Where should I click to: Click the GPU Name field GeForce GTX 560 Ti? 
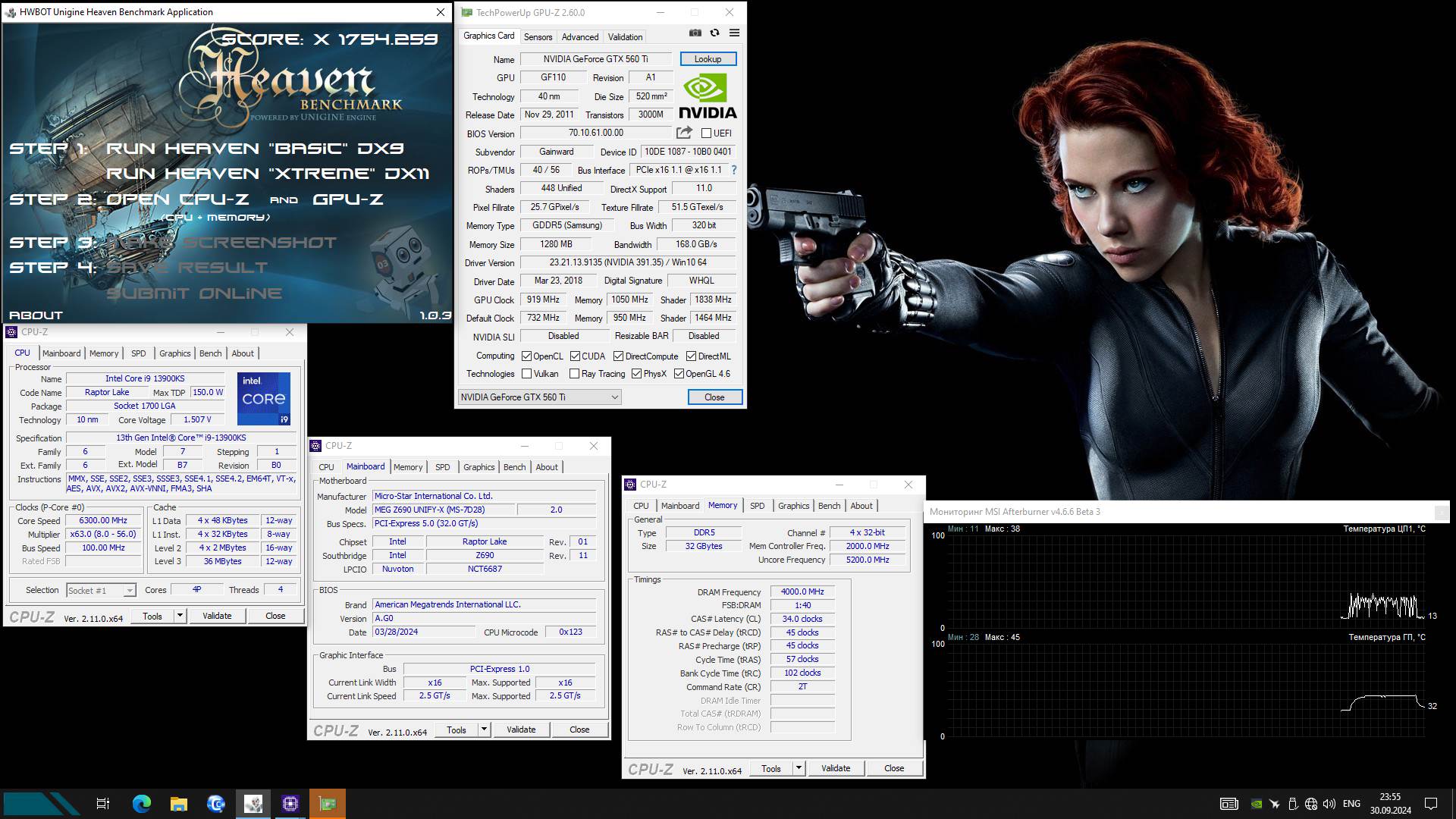pos(595,59)
